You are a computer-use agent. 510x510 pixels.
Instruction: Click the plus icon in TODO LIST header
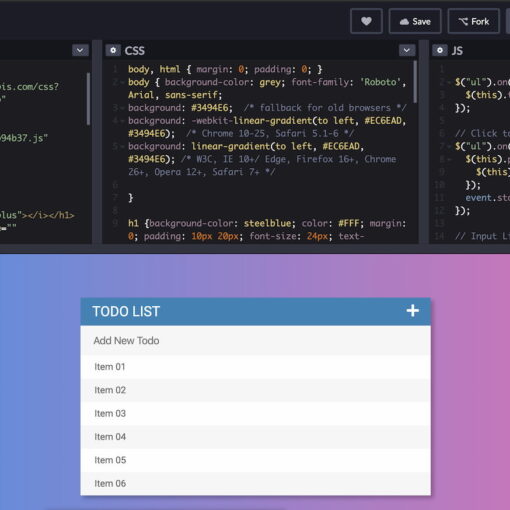click(x=412, y=311)
